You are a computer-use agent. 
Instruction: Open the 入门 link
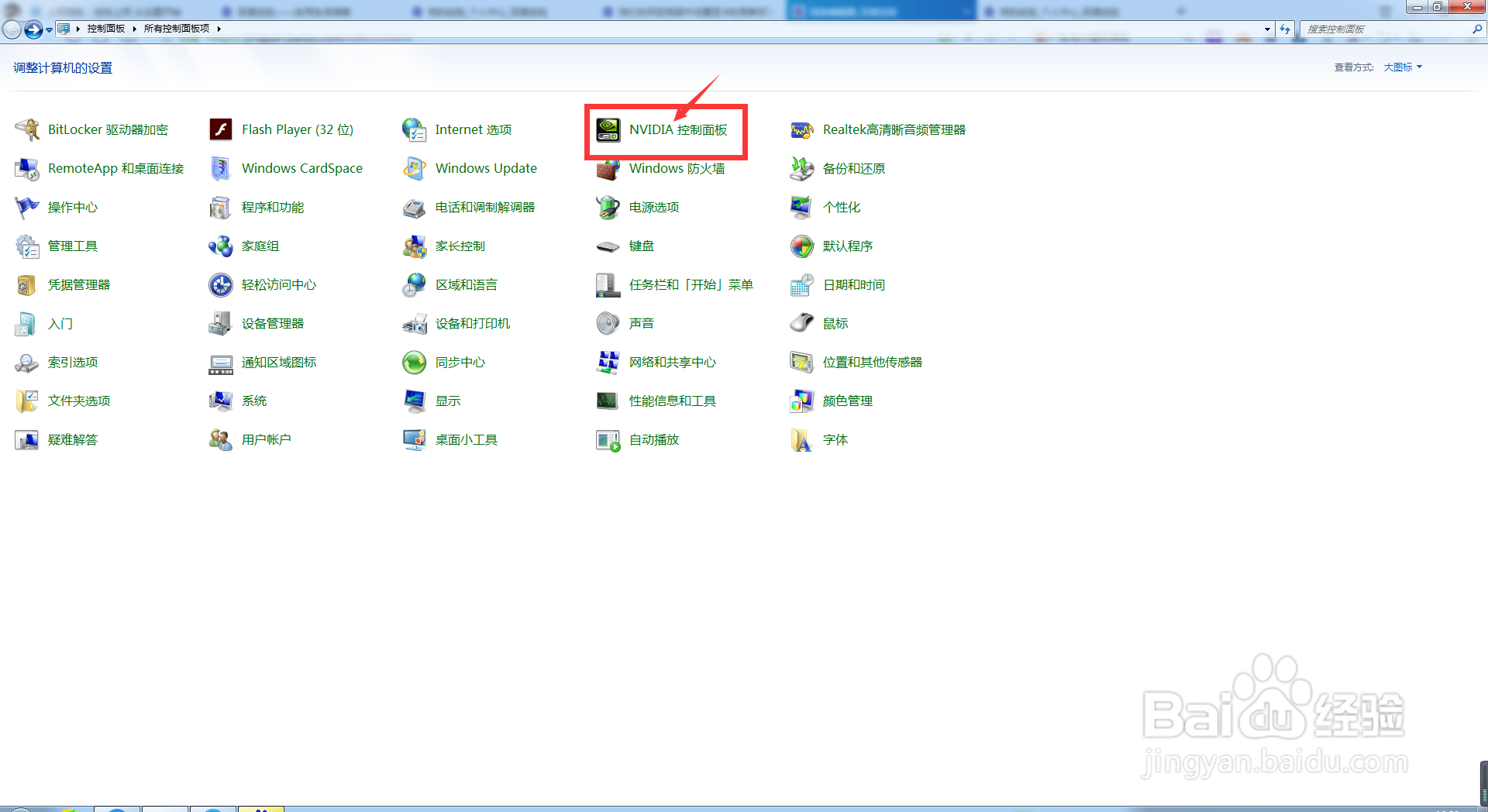[60, 323]
